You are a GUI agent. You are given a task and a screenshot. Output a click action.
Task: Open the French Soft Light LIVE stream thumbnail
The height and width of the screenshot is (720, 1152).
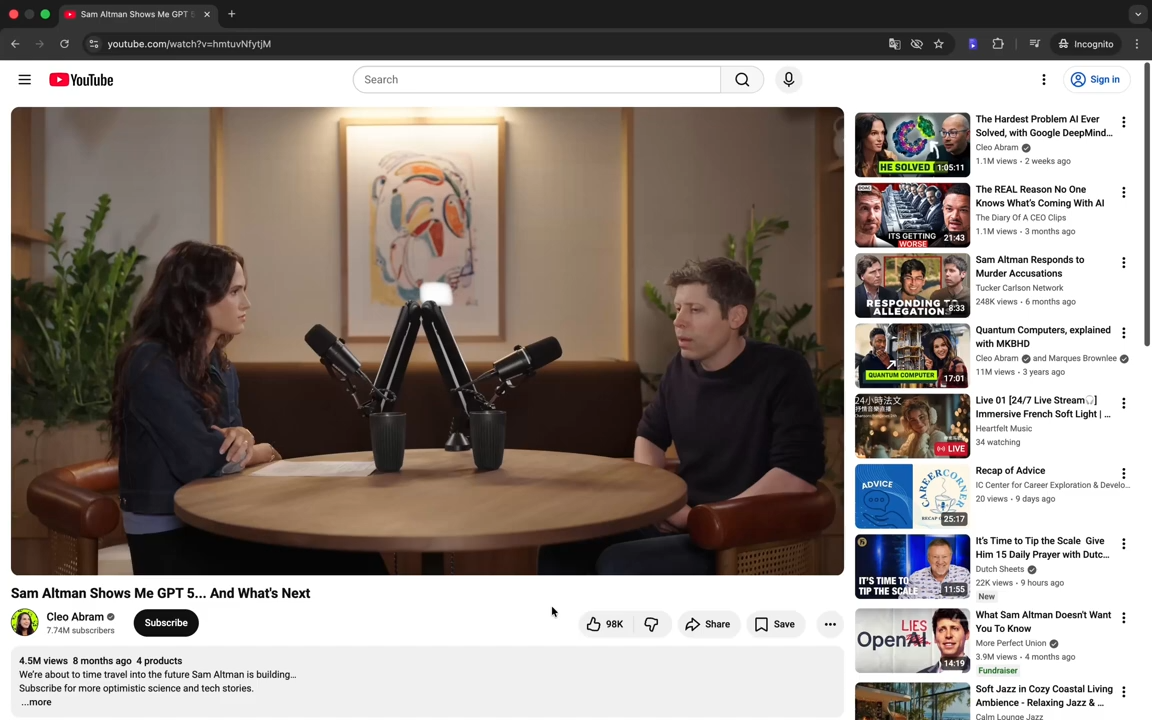(912, 426)
